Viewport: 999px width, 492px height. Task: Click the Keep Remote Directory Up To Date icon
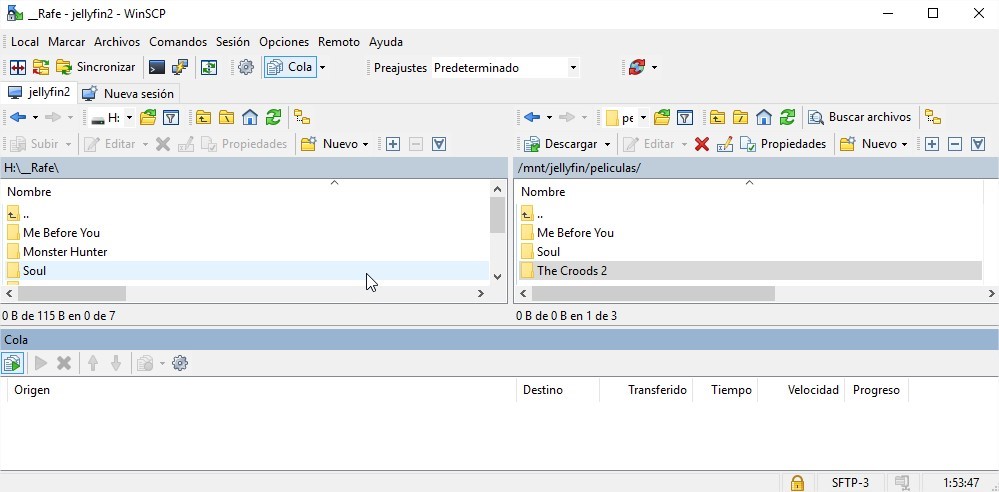pyautogui.click(x=209, y=67)
